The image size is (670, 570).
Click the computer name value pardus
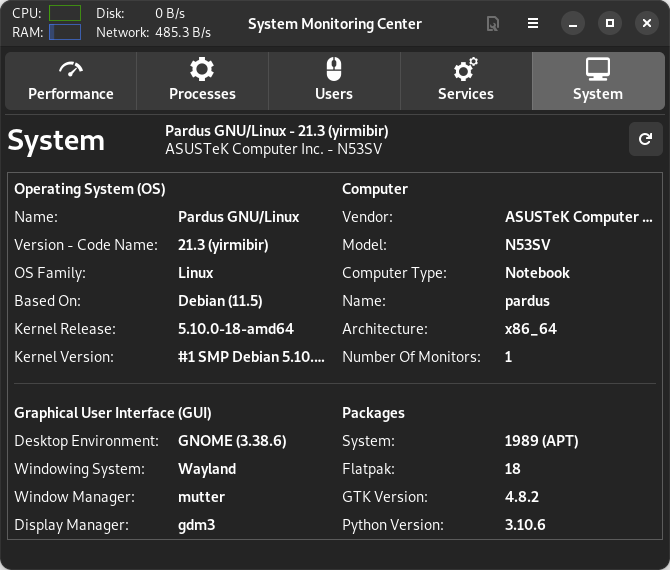(x=527, y=301)
